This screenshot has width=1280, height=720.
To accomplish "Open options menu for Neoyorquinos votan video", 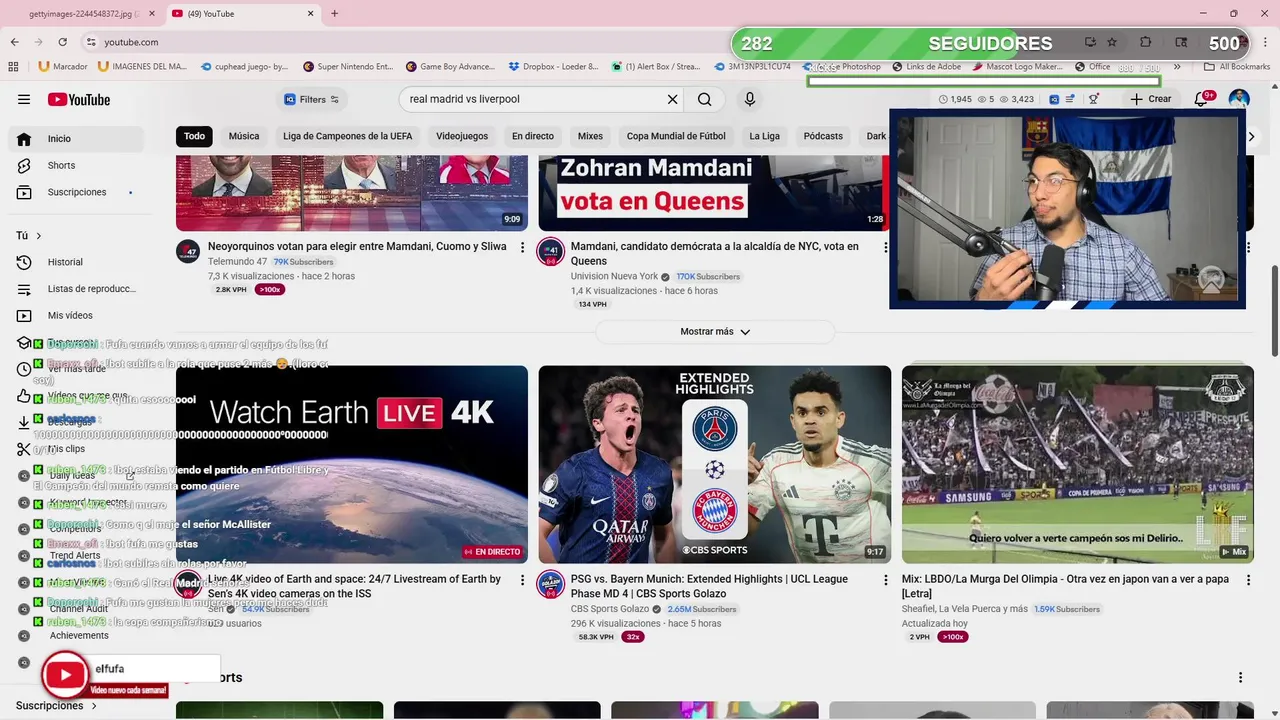I will (x=522, y=247).
